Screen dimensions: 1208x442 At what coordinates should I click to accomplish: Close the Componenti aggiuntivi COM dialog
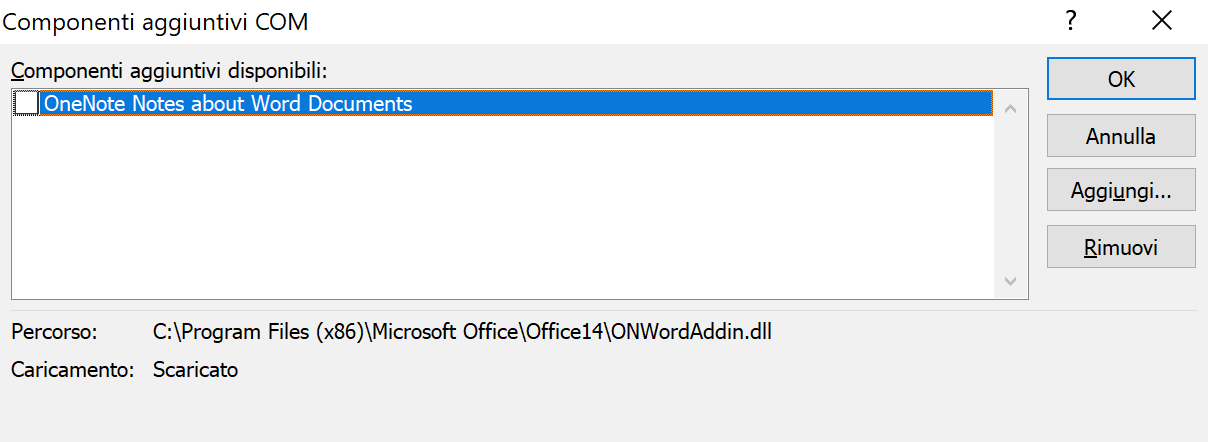coord(1161,20)
